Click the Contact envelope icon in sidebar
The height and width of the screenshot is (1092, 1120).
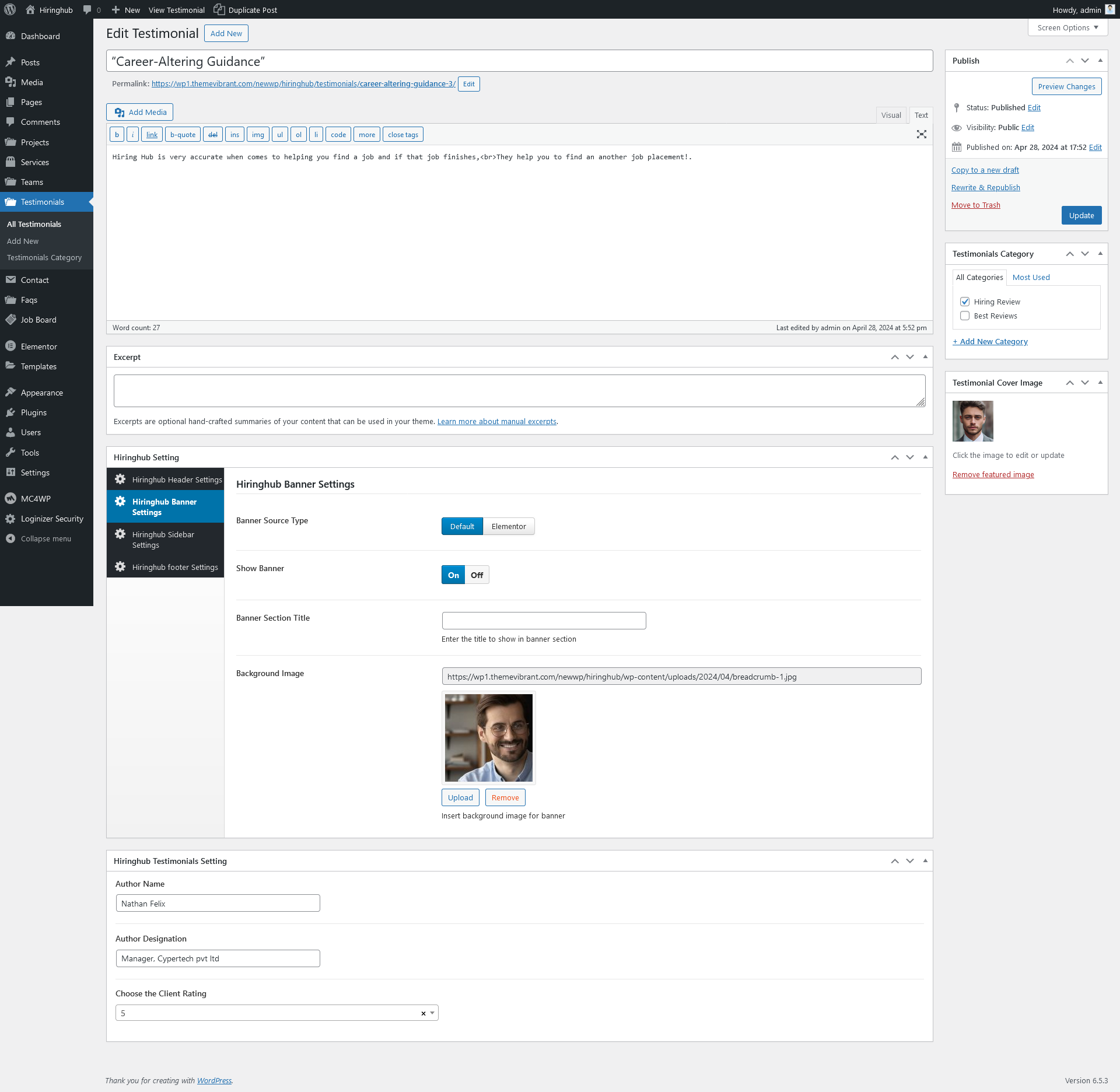pyautogui.click(x=10, y=280)
